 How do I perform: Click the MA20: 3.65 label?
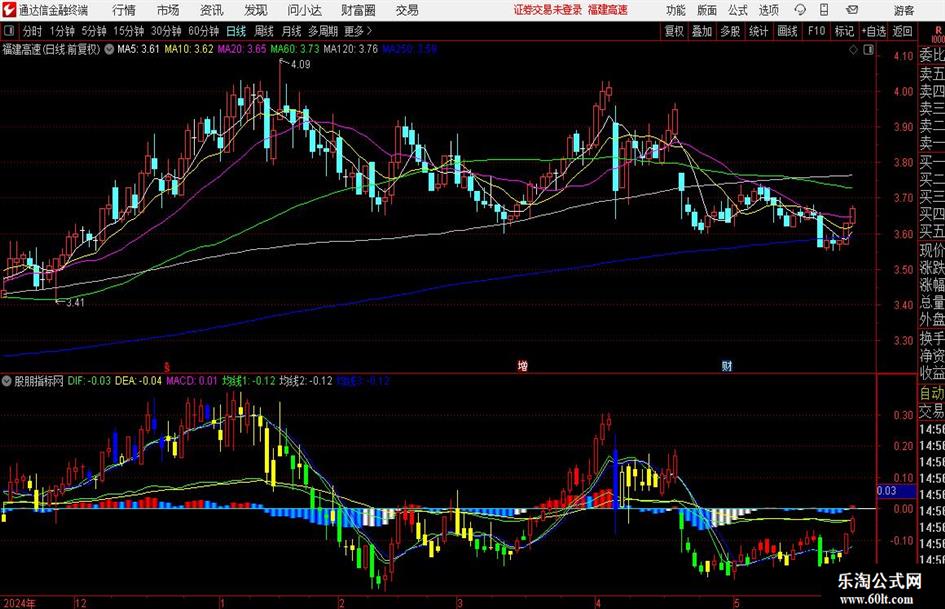click(242, 49)
